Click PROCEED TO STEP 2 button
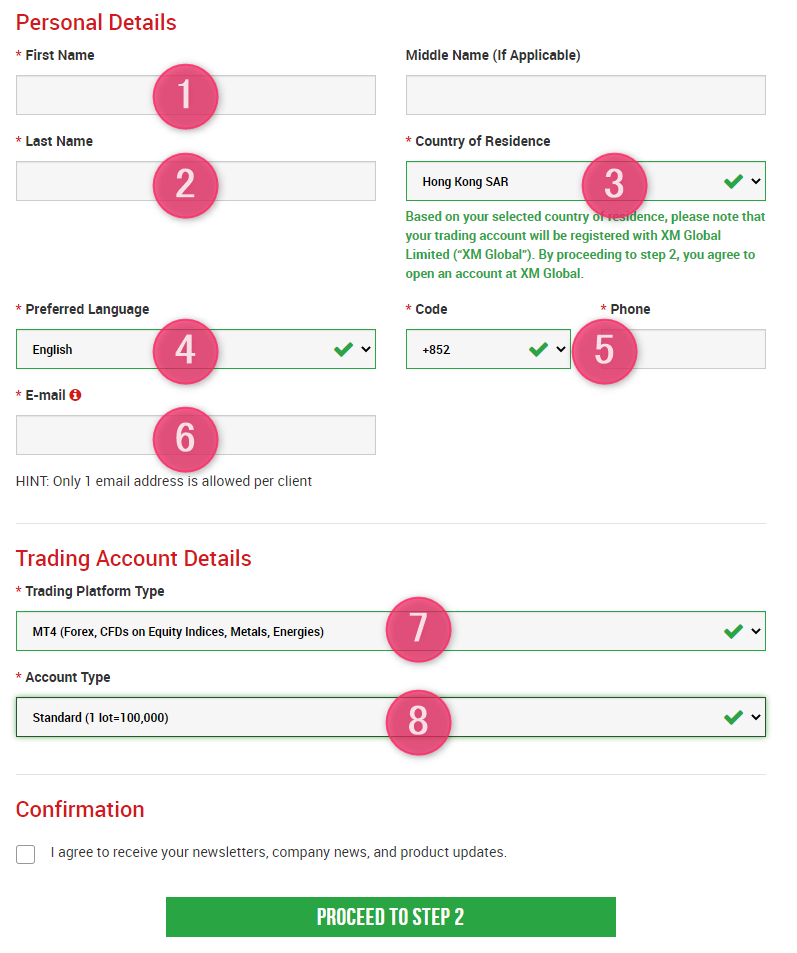The height and width of the screenshot is (953, 797). 391,917
